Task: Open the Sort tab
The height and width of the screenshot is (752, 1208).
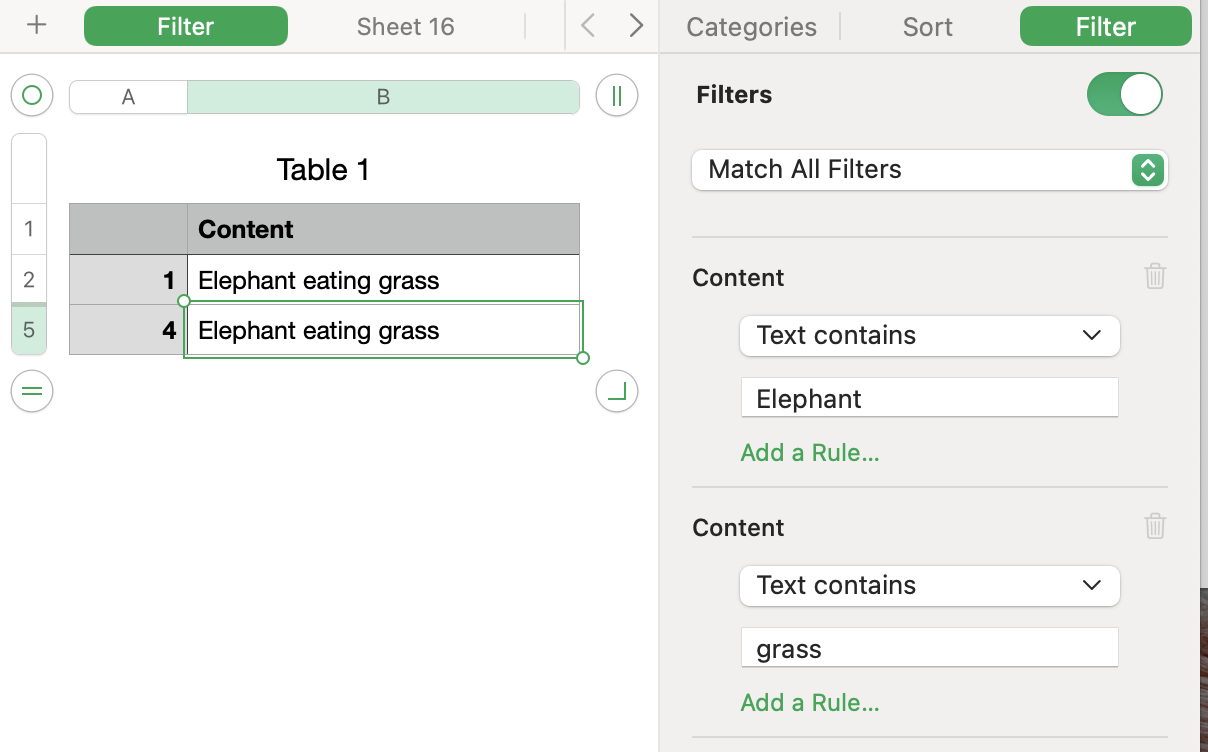Action: (927, 27)
